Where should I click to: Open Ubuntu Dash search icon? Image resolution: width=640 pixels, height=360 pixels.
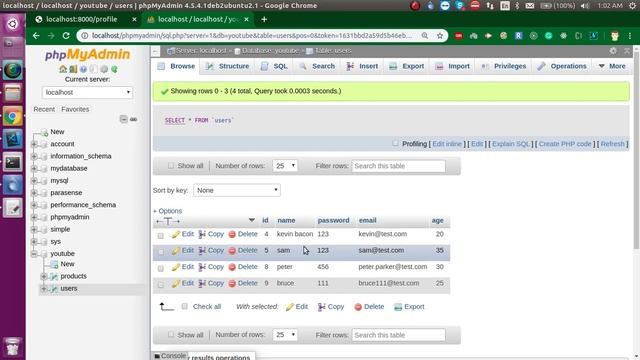[x=12, y=24]
